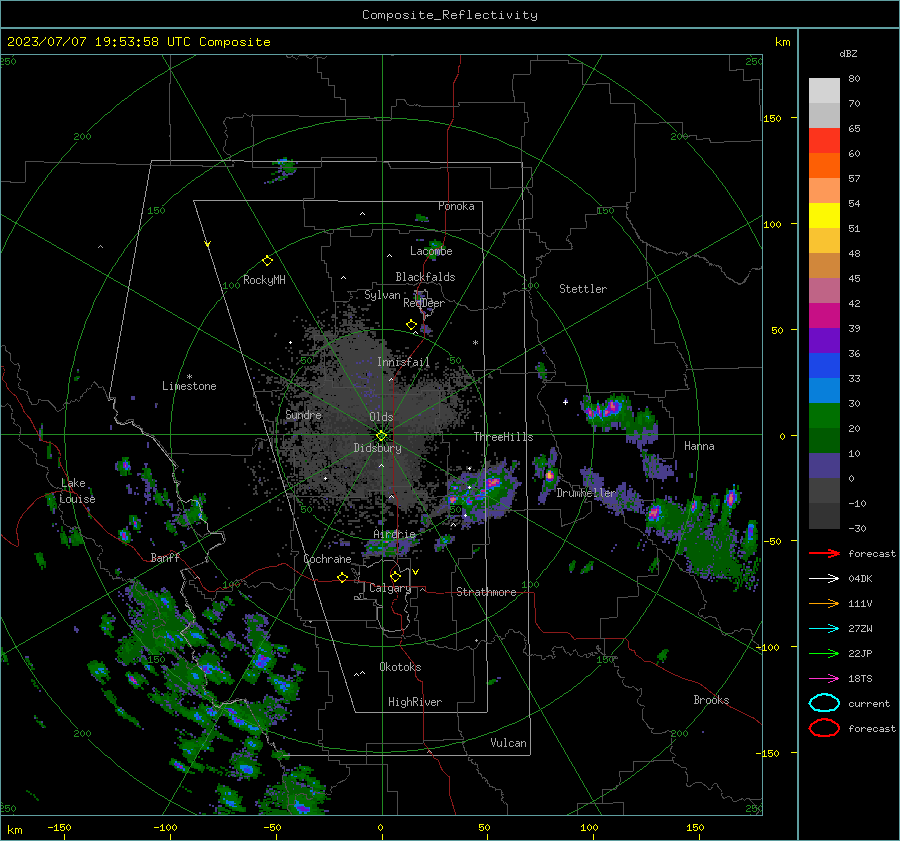Viewport: 900px width, 841px height.
Task: Click the Sylvan label
Action: point(382,295)
